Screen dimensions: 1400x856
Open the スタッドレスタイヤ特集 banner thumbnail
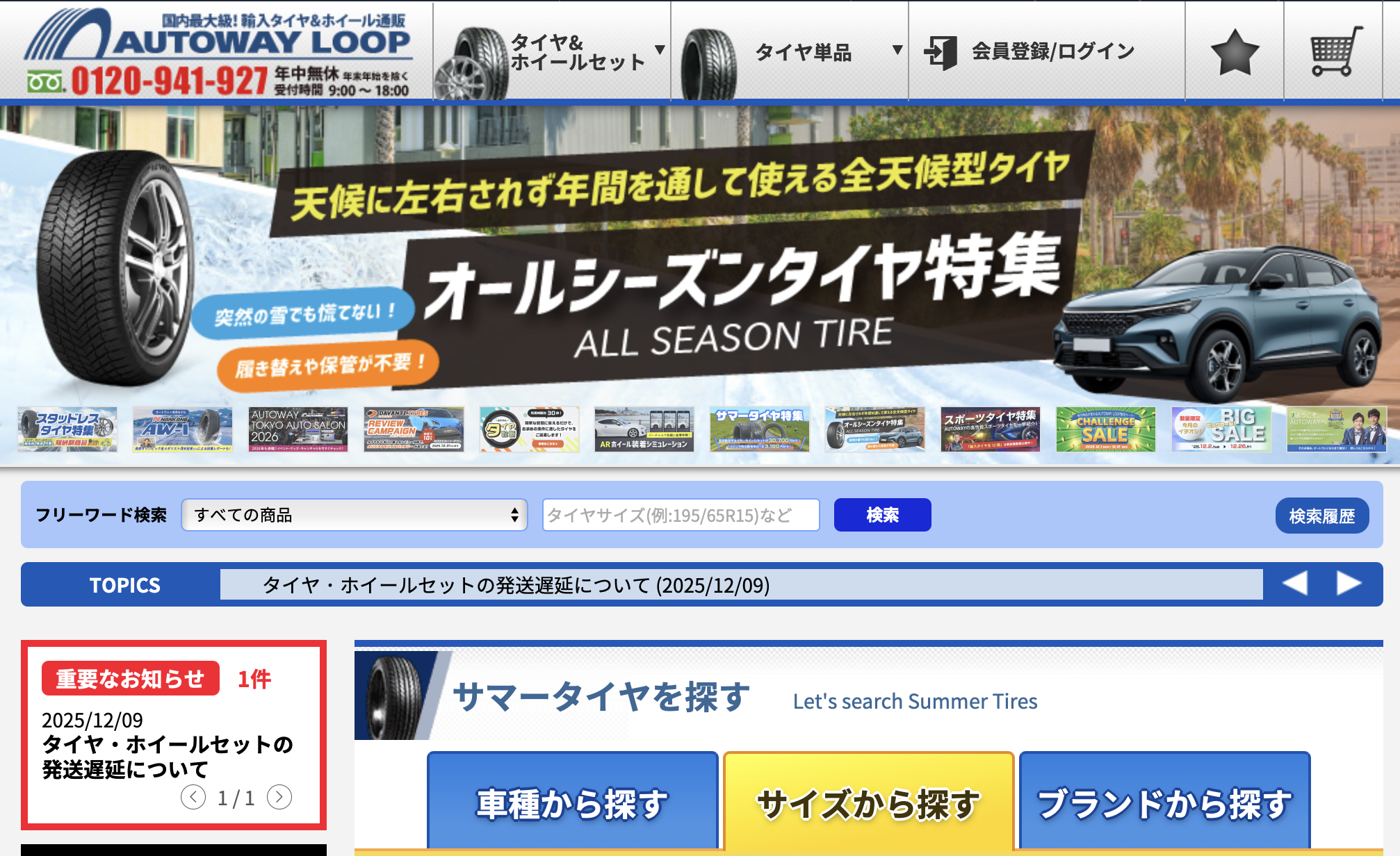[67, 429]
